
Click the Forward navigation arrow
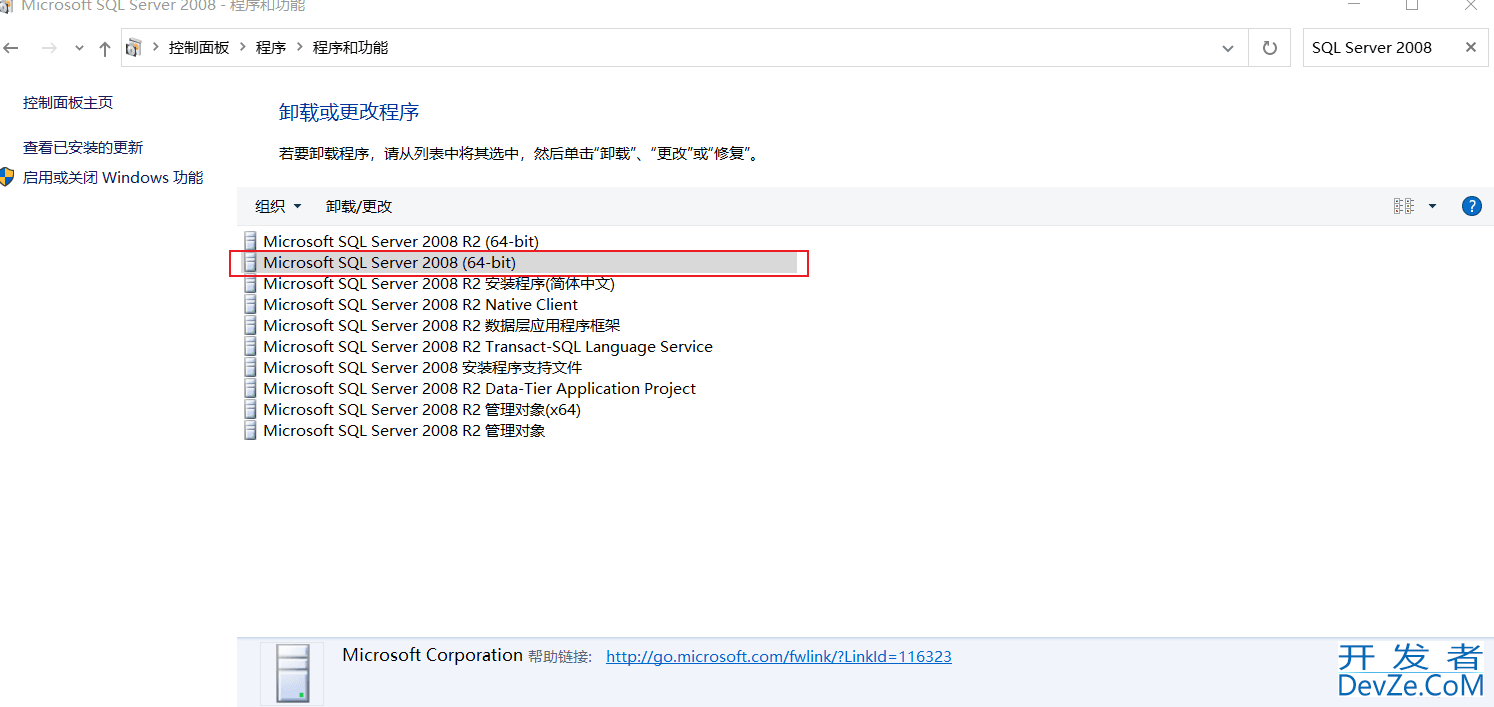(x=48, y=48)
